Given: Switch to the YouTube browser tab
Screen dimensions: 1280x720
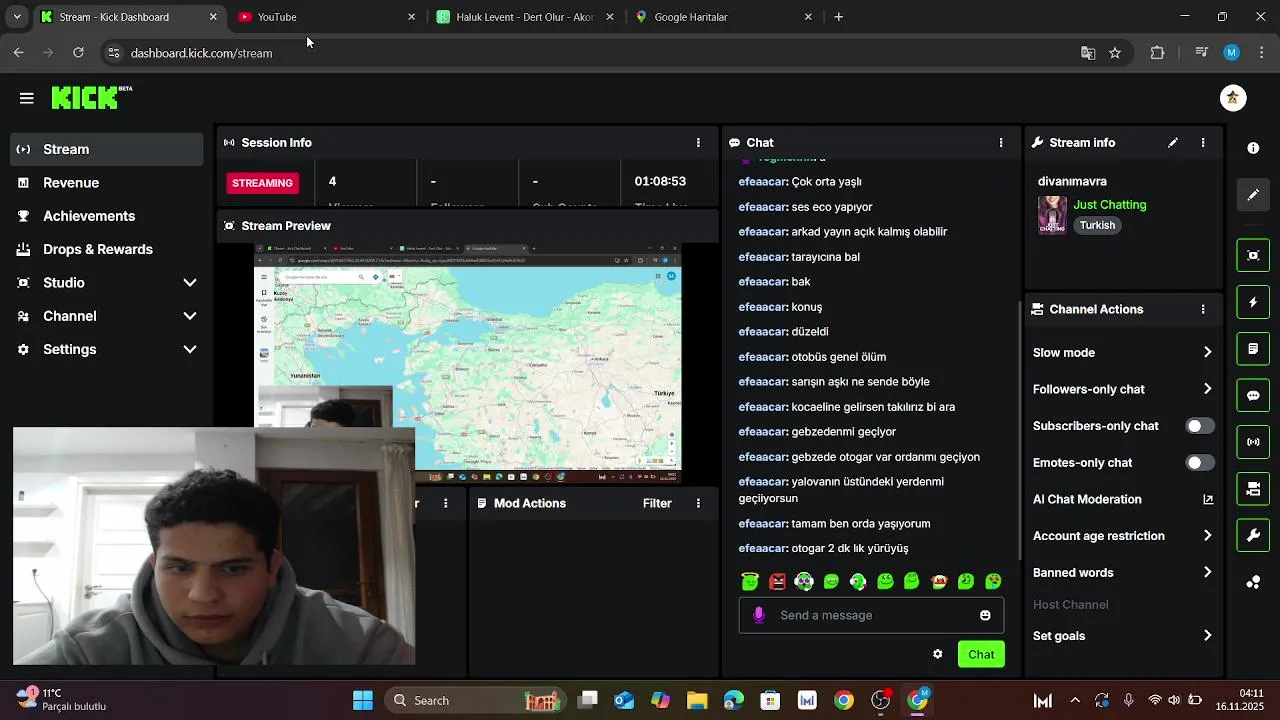Looking at the screenshot, I should coord(327,17).
